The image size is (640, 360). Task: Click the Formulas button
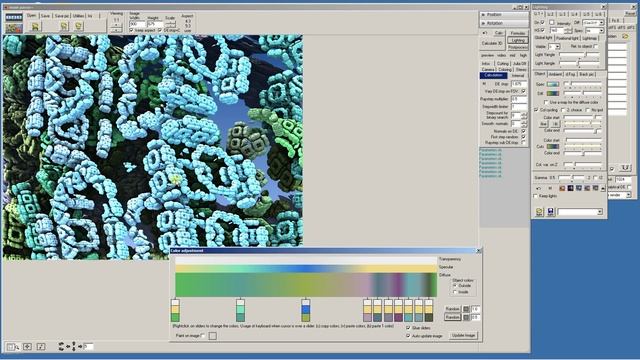[518, 33]
